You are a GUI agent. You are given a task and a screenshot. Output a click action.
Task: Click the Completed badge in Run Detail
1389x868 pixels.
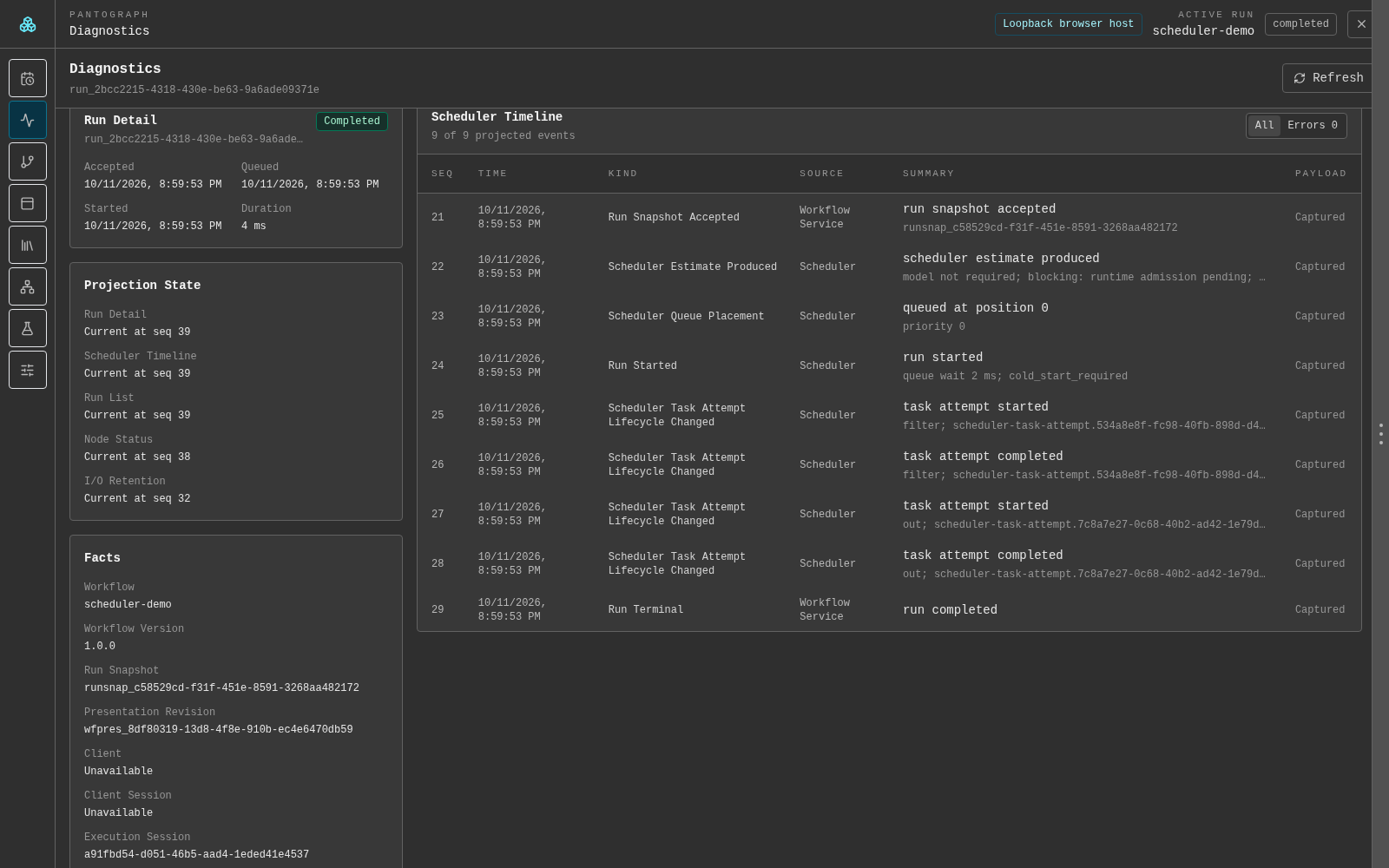(352, 122)
